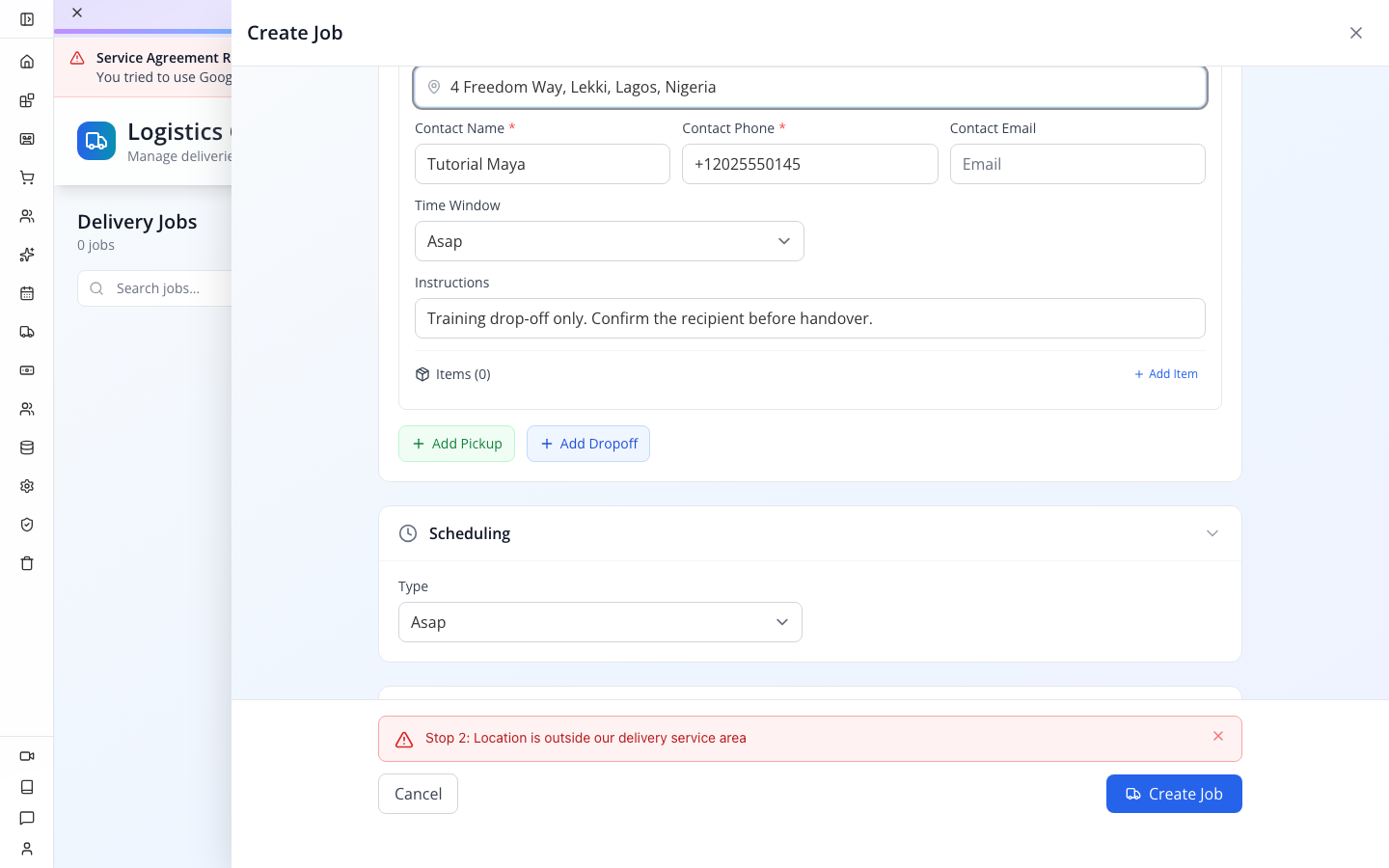Click the Items (0) label

463,374
